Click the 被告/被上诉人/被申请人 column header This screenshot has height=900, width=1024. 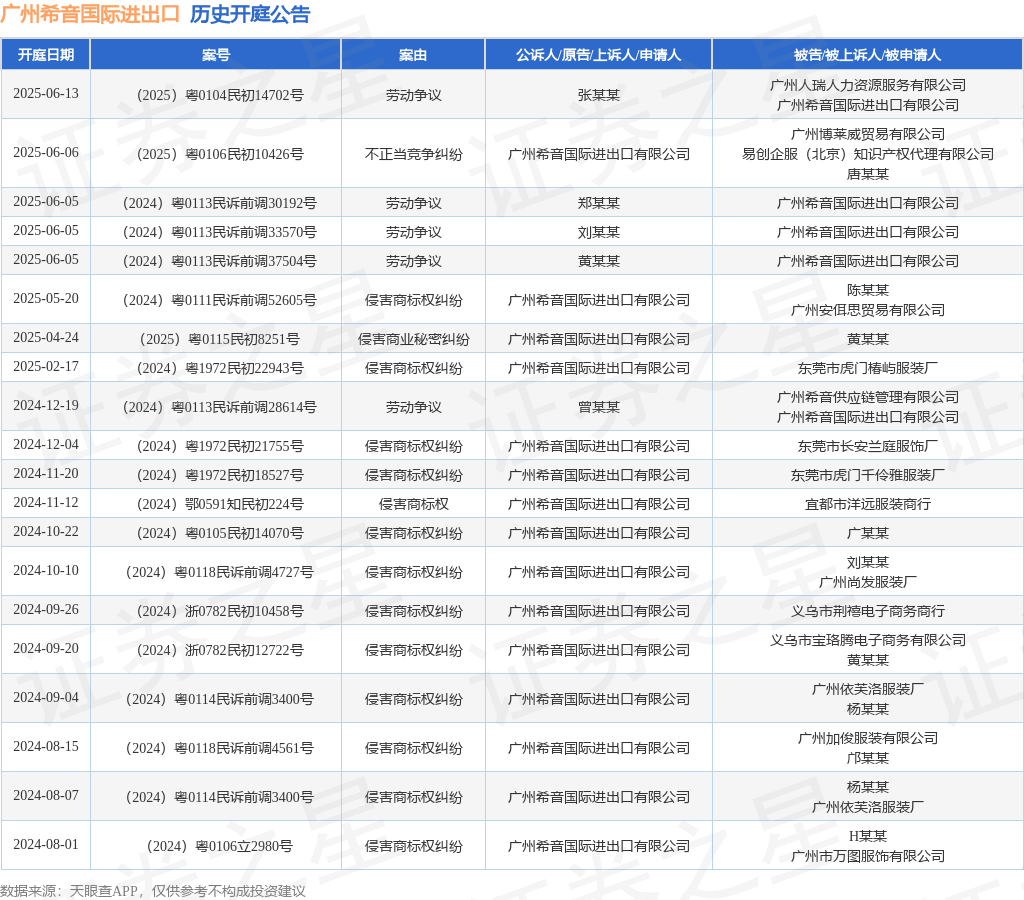coord(868,55)
